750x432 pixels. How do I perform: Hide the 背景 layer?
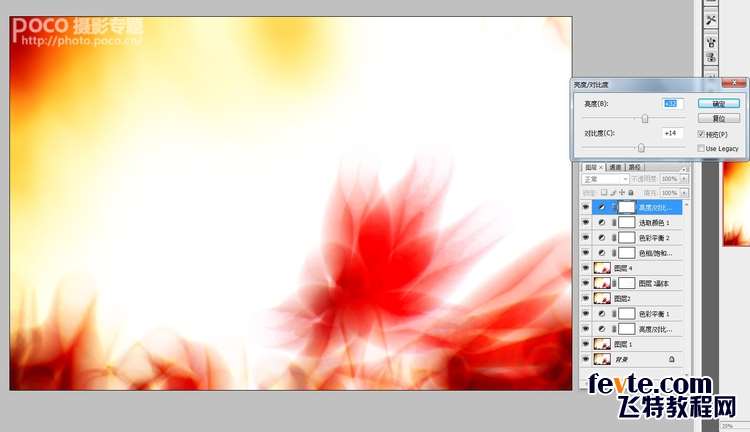tap(585, 359)
